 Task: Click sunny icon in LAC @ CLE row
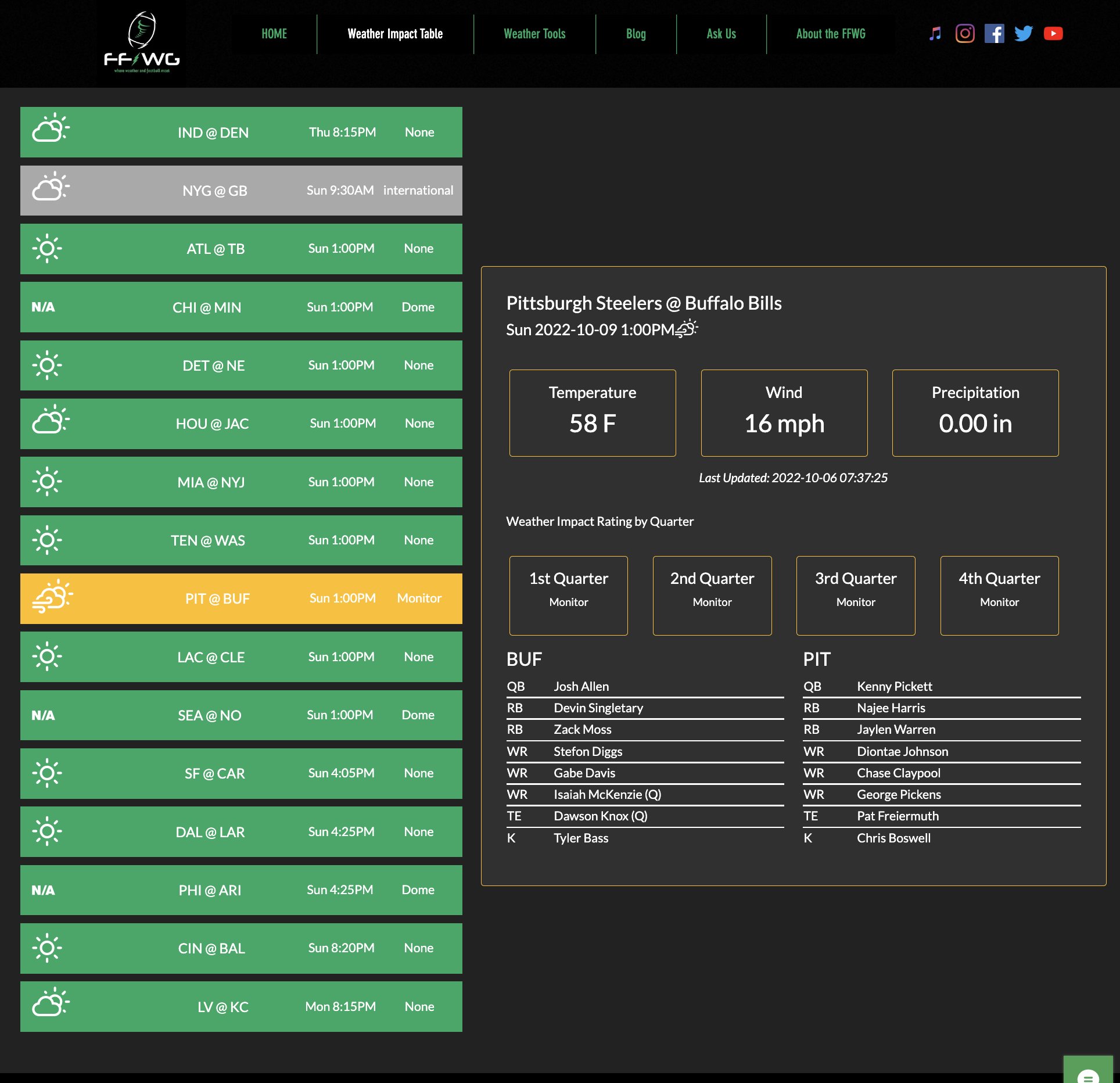(47, 657)
